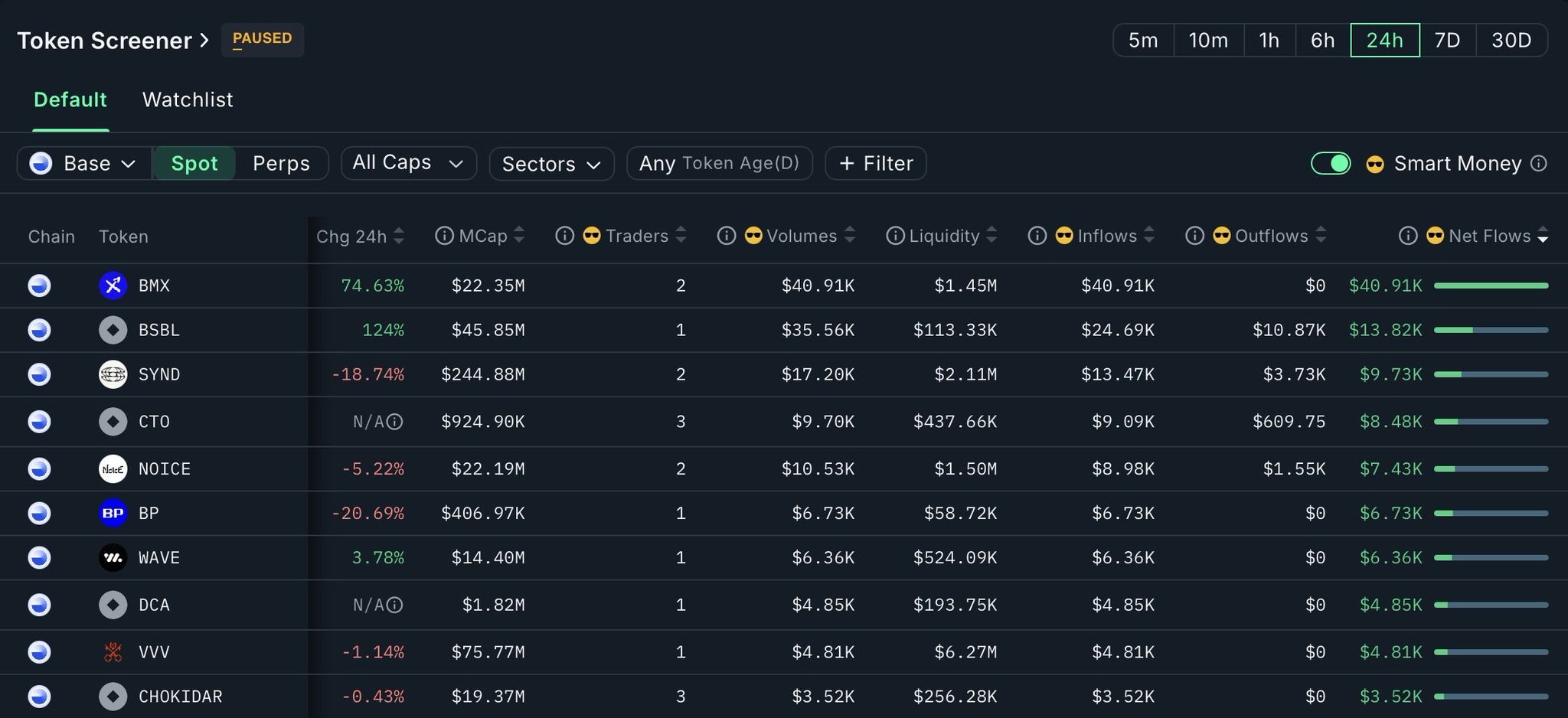Viewport: 1568px width, 718px height.
Task: Switch to the Watchlist tab
Action: [188, 100]
